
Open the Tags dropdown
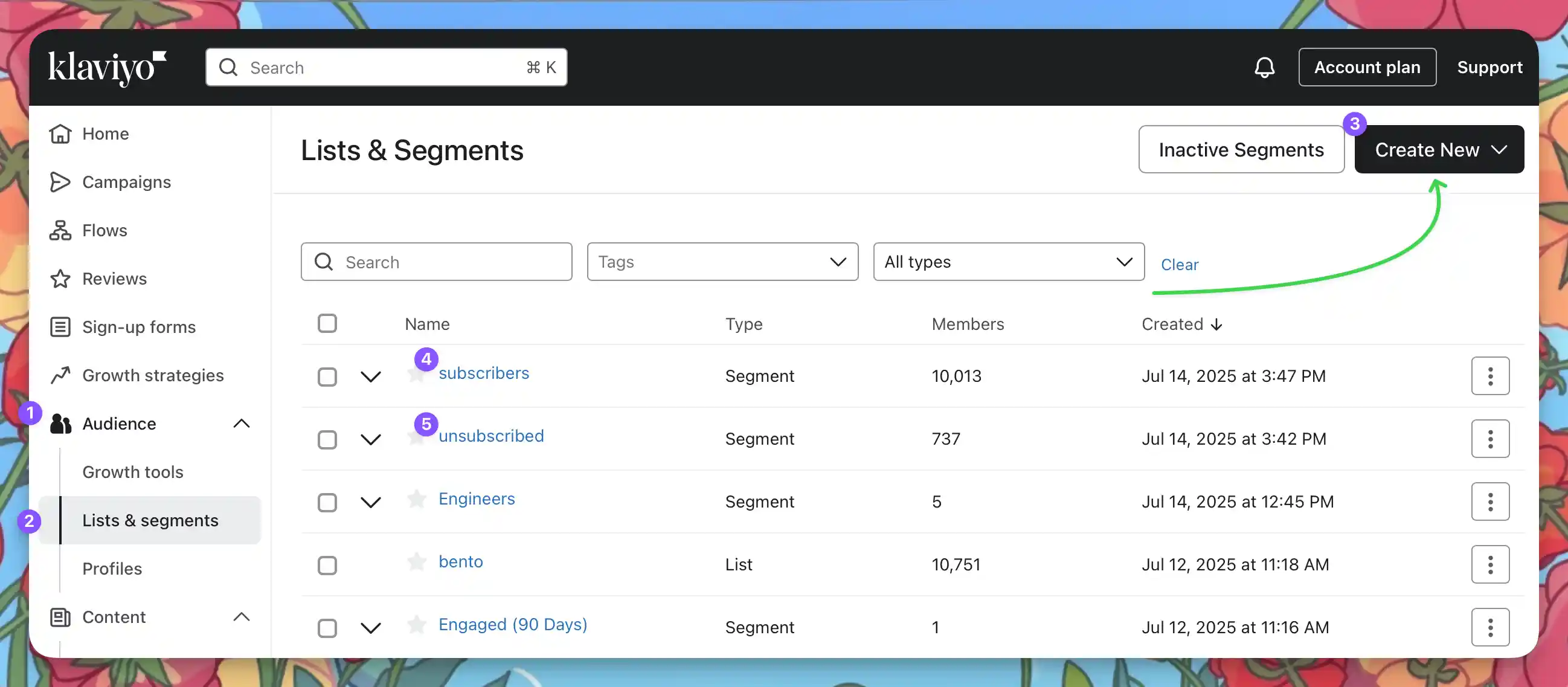722,262
